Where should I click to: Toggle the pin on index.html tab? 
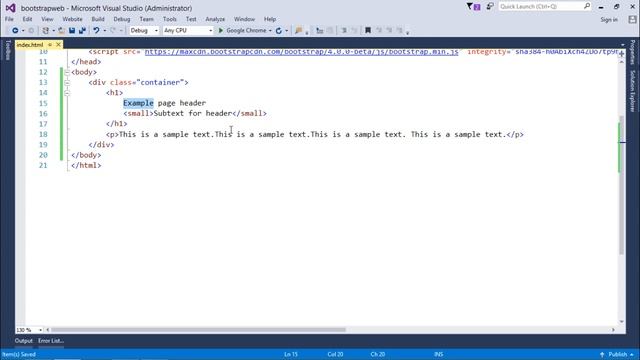tap(50, 44)
